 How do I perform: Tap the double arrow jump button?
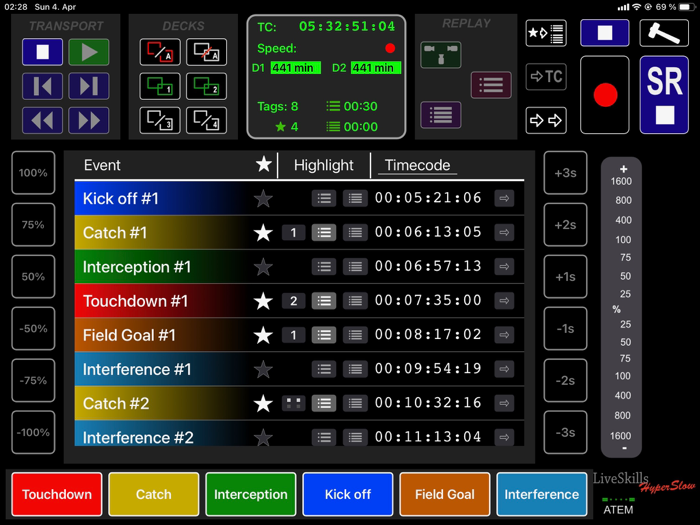pos(546,121)
